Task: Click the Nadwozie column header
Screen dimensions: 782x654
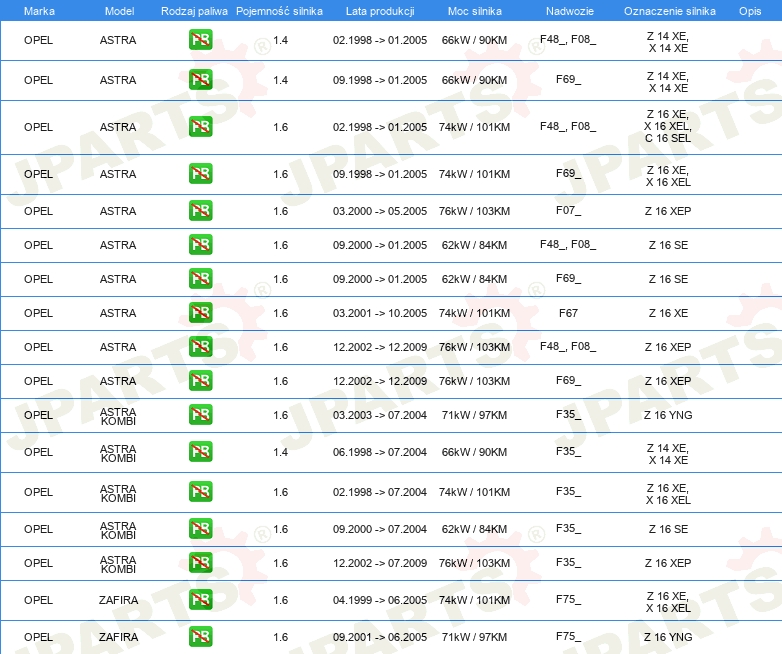Action: coord(570,11)
